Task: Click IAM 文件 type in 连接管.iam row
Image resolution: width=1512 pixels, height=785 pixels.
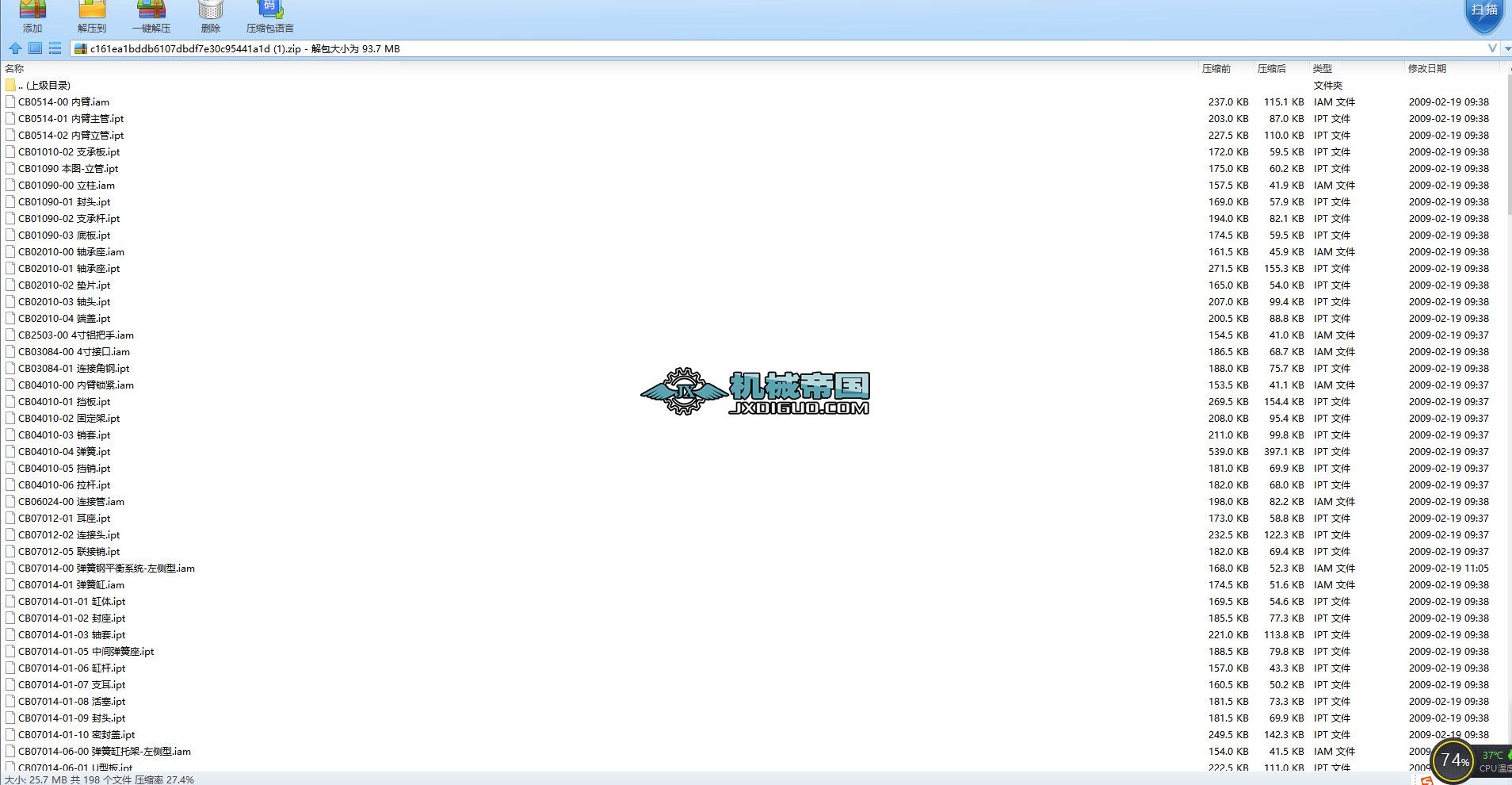Action: 1334,501
